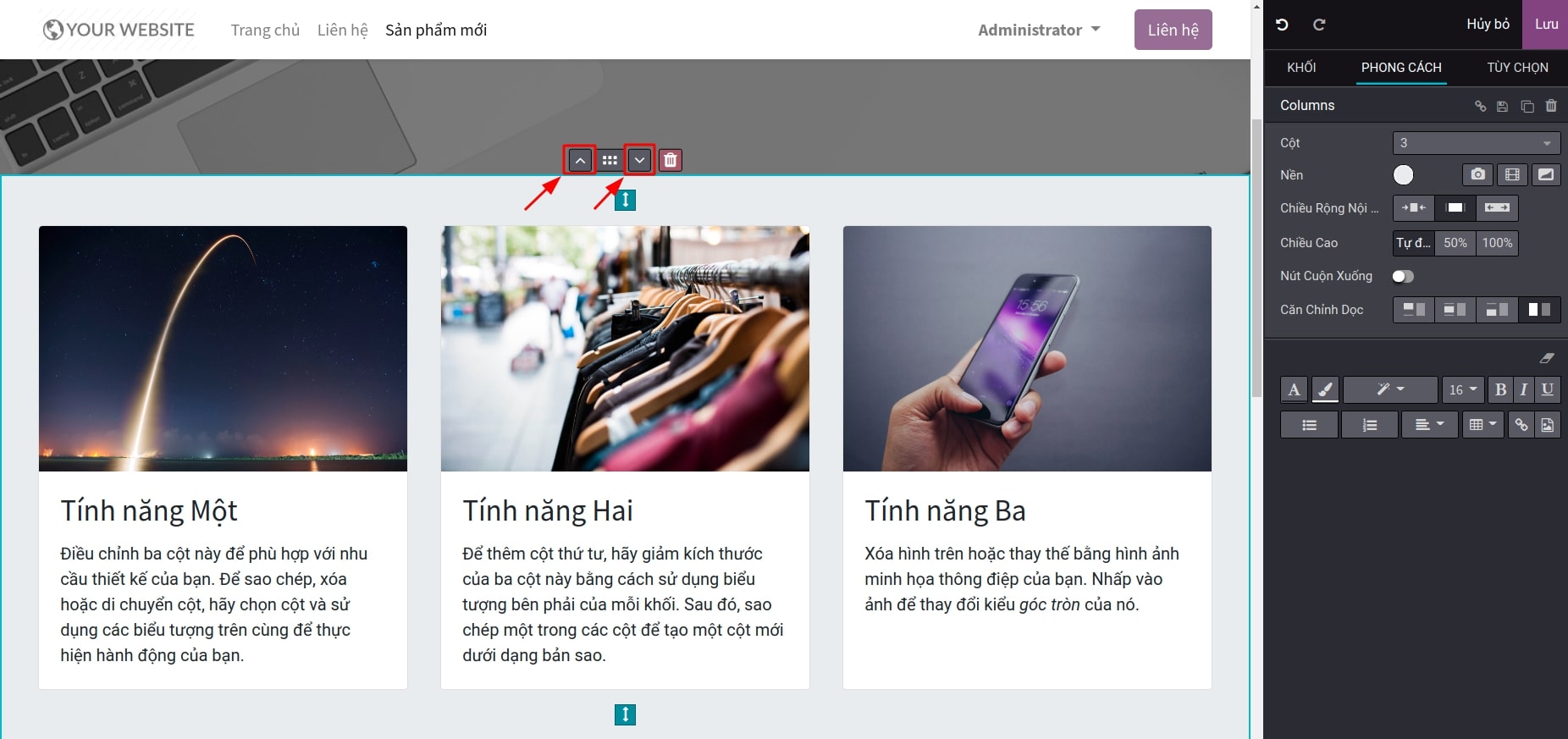
Task: Toggle bold text formatting
Action: [x=1500, y=389]
